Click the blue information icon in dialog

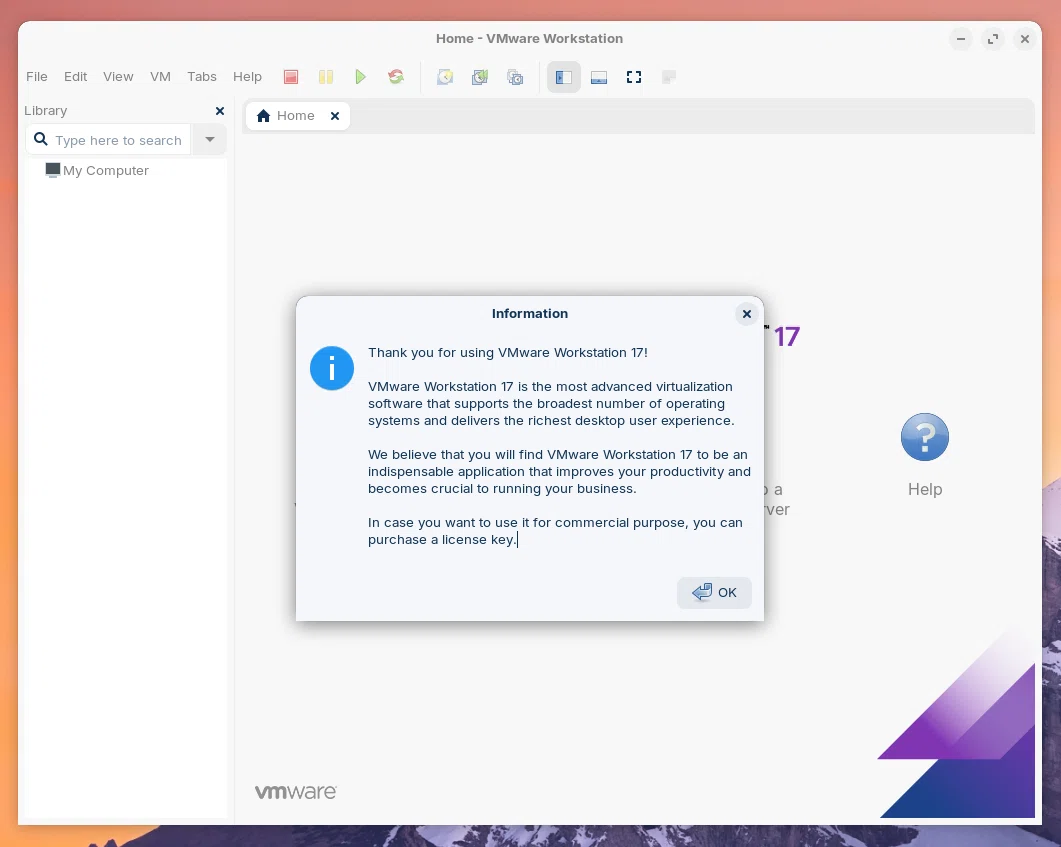point(332,368)
